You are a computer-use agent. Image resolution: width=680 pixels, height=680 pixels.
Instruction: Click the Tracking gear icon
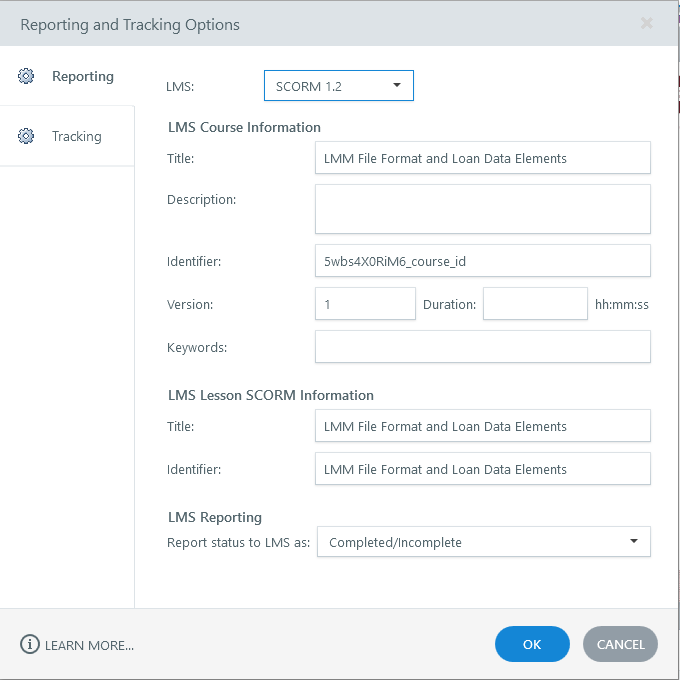pyautogui.click(x=27, y=136)
